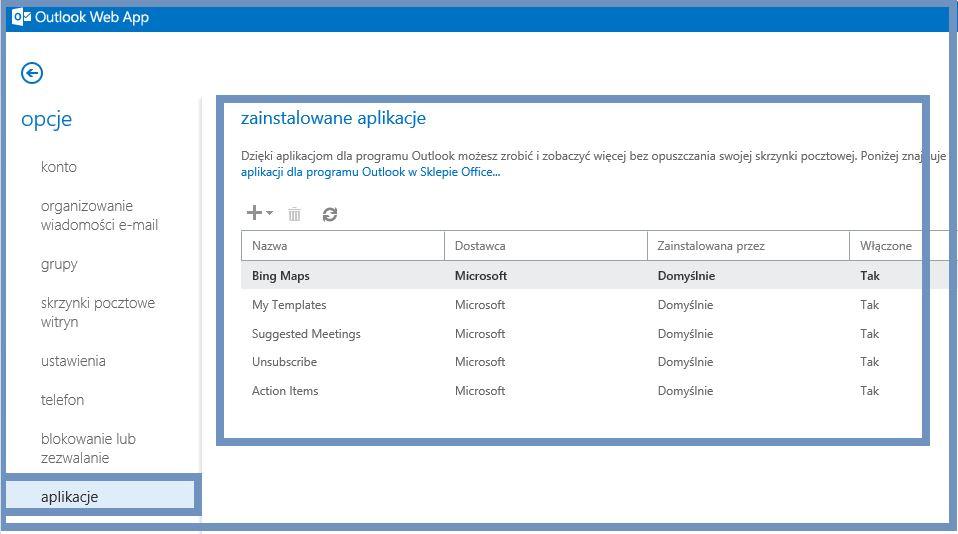Screen dimensions: 958x534
Task: Go back using the circled arrow icon
Action: [32, 73]
